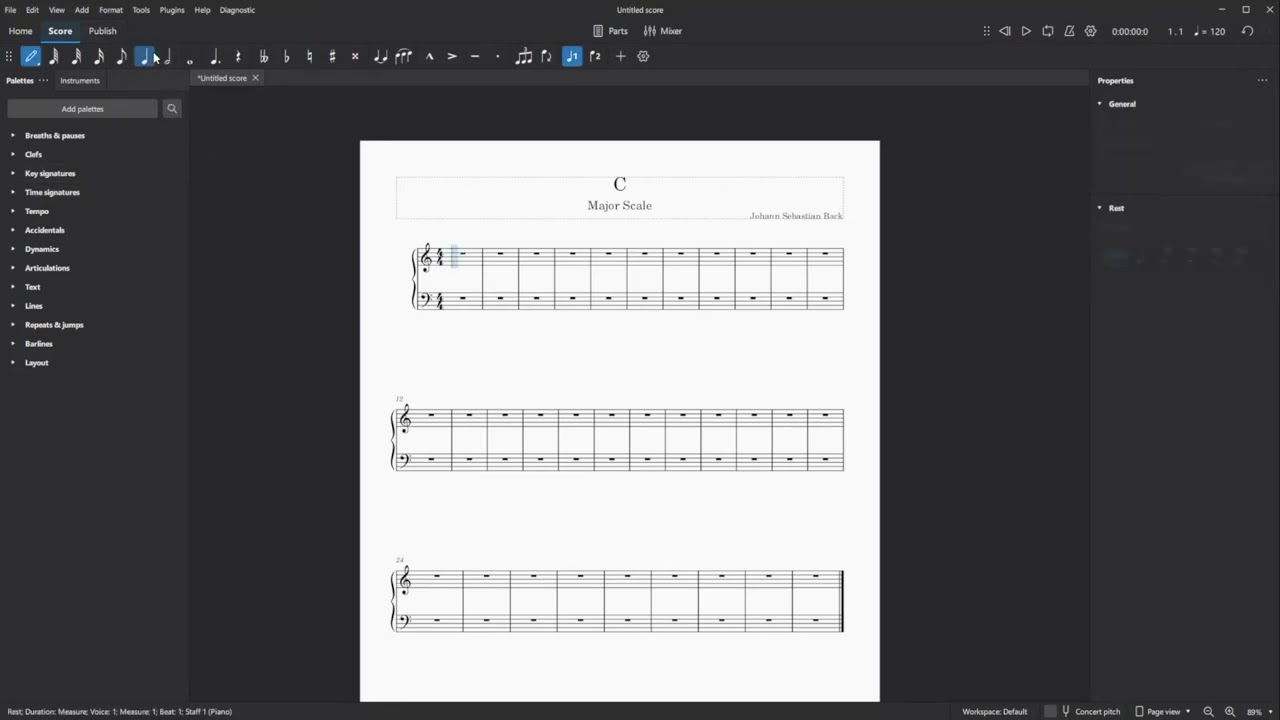This screenshot has height=720, width=1280.
Task: Add a tie to the note
Action: click(x=380, y=57)
